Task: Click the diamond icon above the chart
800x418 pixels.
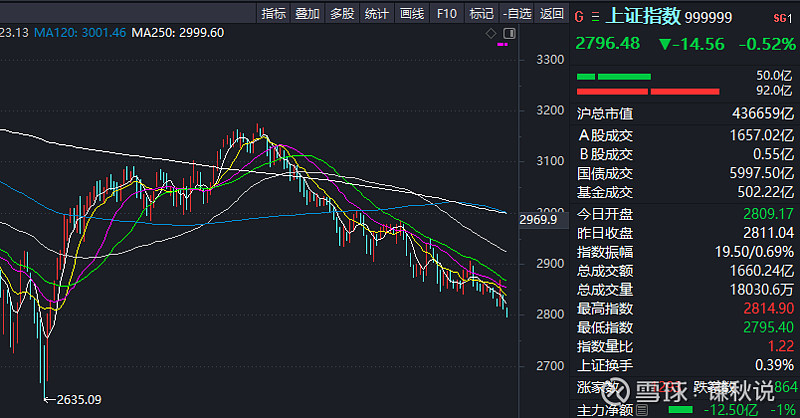Action: coord(491,34)
